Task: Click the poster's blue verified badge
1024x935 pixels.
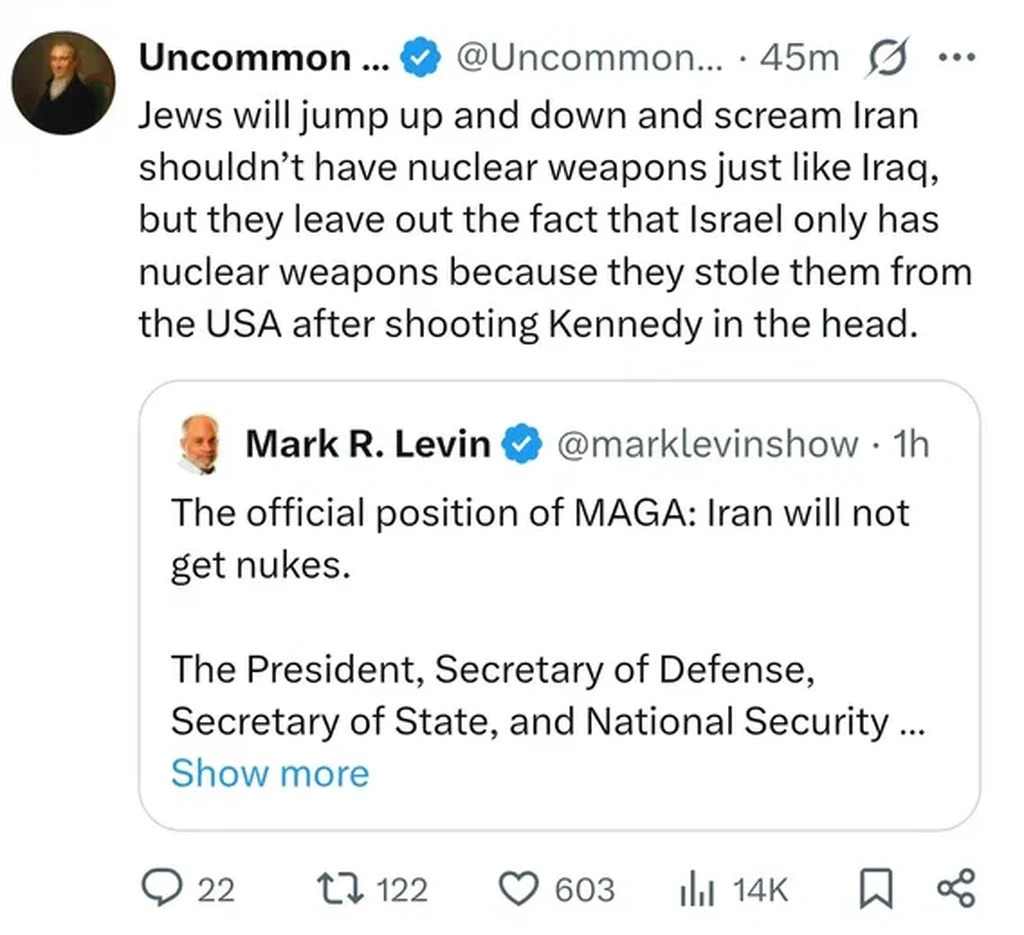Action: tap(420, 59)
